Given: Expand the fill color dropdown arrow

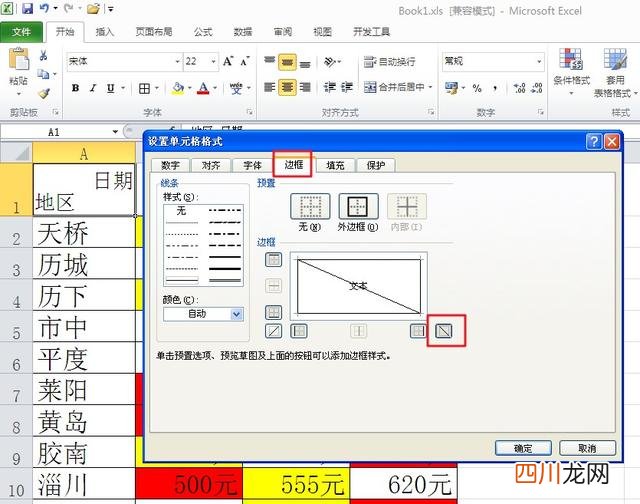Looking at the screenshot, I should (x=189, y=88).
